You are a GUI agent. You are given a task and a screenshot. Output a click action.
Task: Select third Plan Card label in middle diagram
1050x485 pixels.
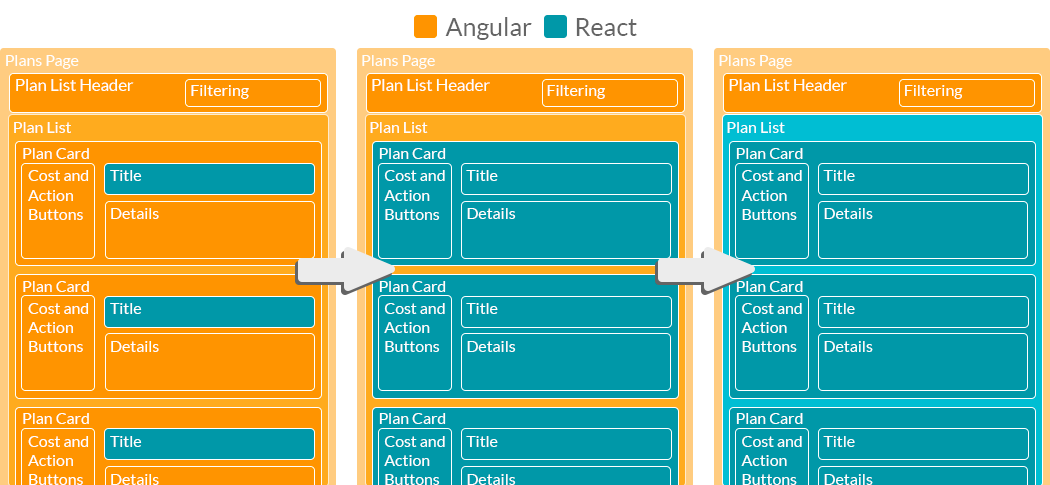coord(412,419)
